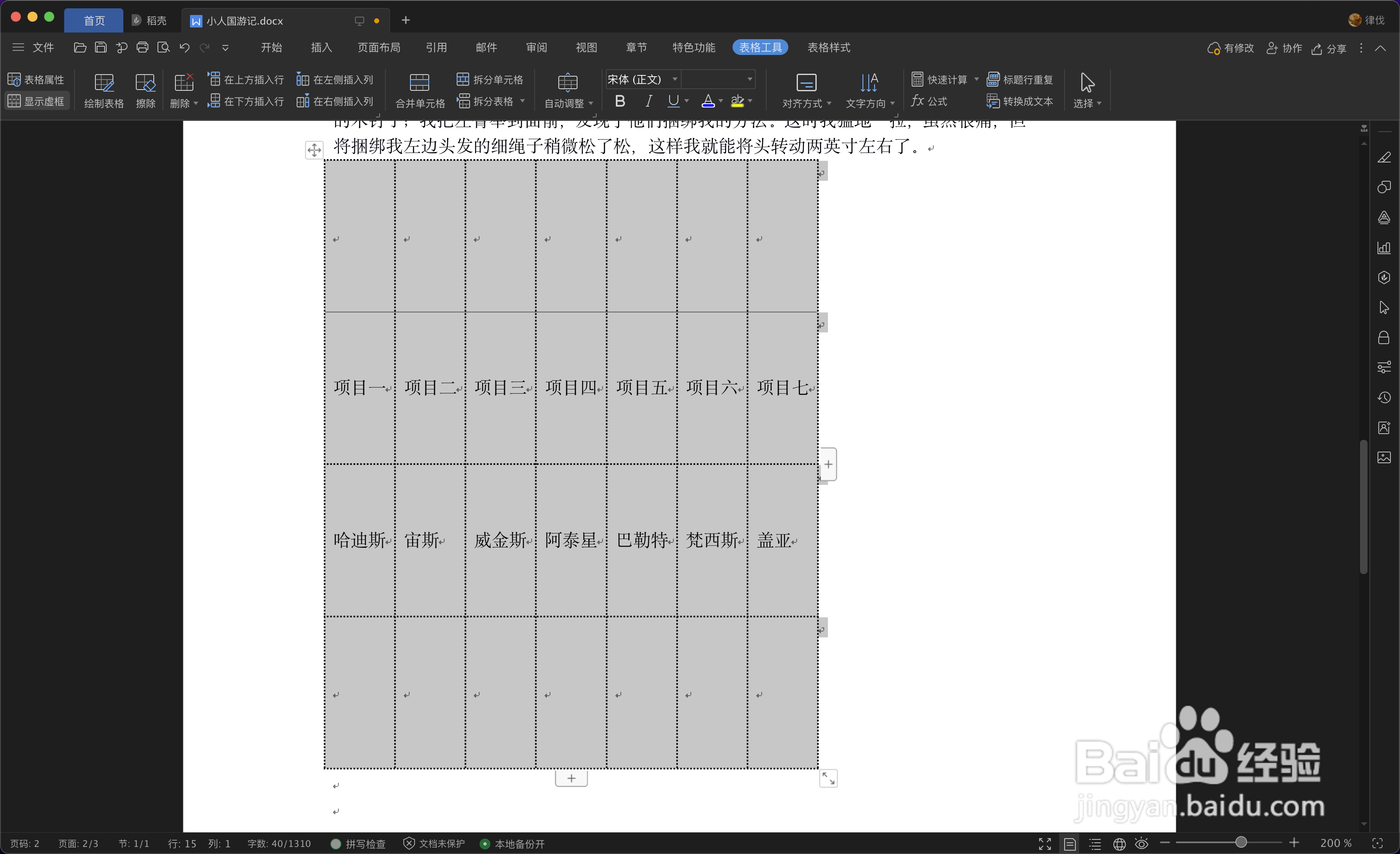Switch to the Review (审阅) tab
The image size is (1400, 854).
(536, 47)
